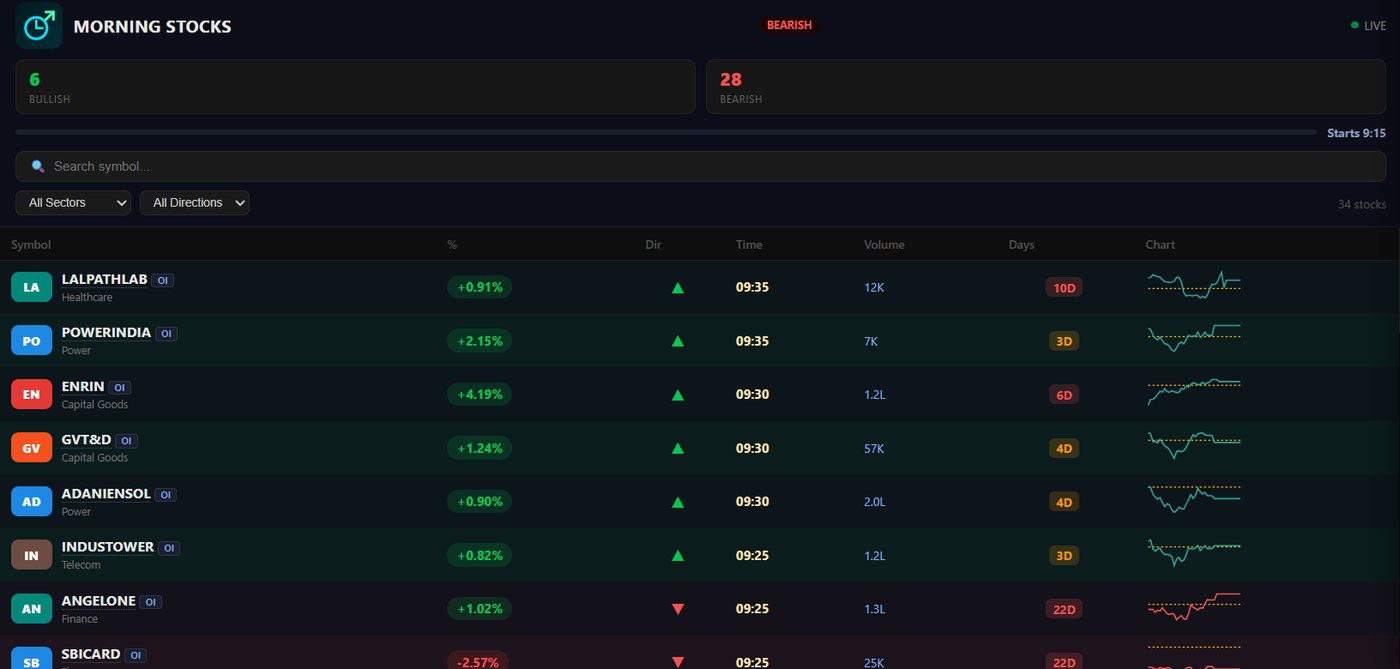Screen dimensions: 1400x669
Task: Click the 2.0L volume value
Action: pos(875,502)
